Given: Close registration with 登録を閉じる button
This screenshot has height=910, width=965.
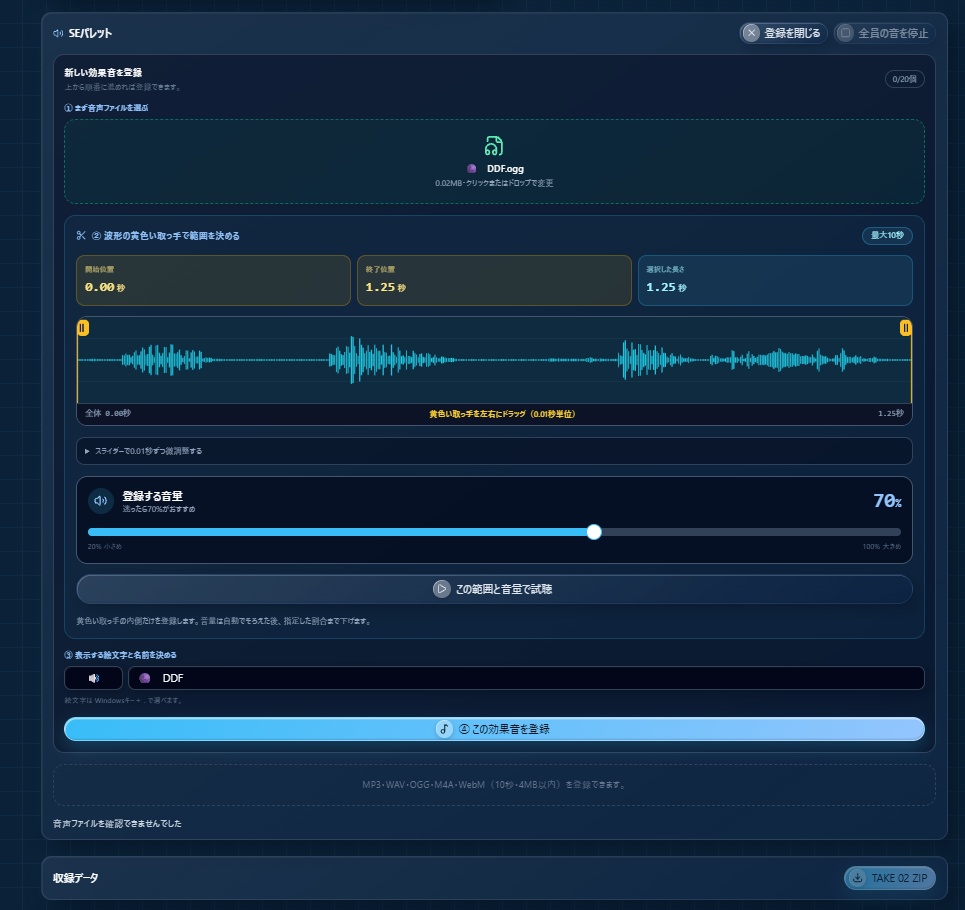Looking at the screenshot, I should 783,33.
